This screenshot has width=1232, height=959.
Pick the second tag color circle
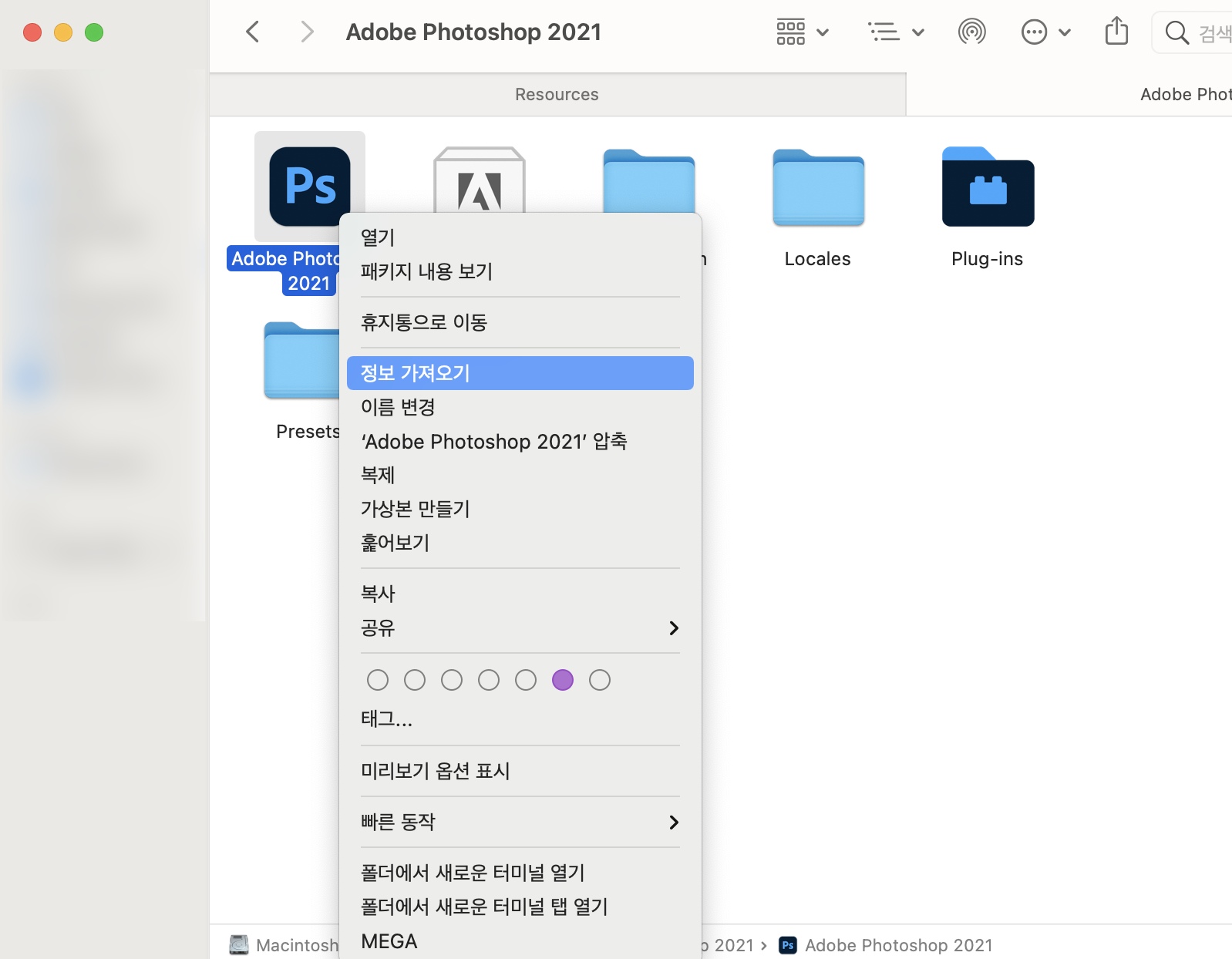pyautogui.click(x=415, y=680)
